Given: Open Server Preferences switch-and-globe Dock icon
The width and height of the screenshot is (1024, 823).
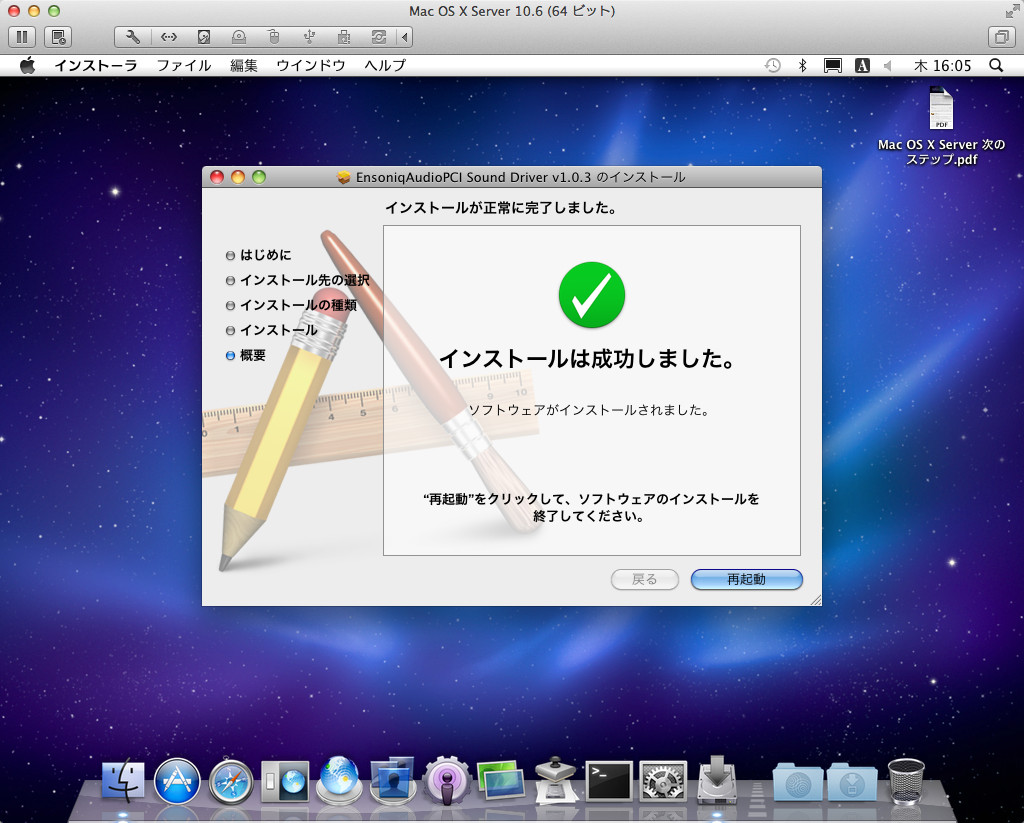Looking at the screenshot, I should point(285,781).
